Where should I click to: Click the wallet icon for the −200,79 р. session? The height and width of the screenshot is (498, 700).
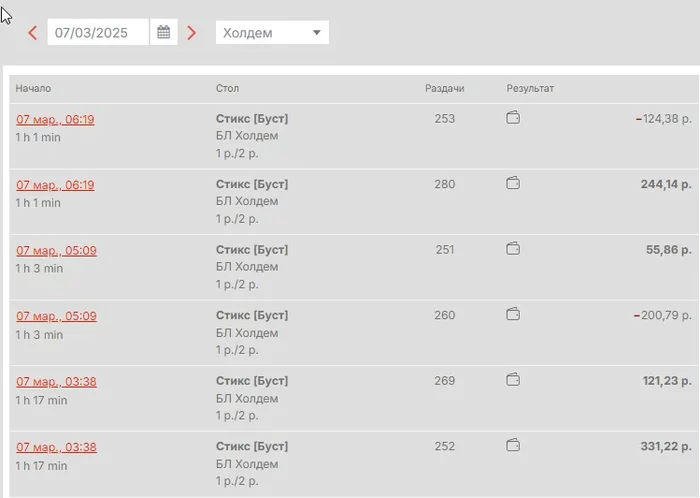coord(513,314)
